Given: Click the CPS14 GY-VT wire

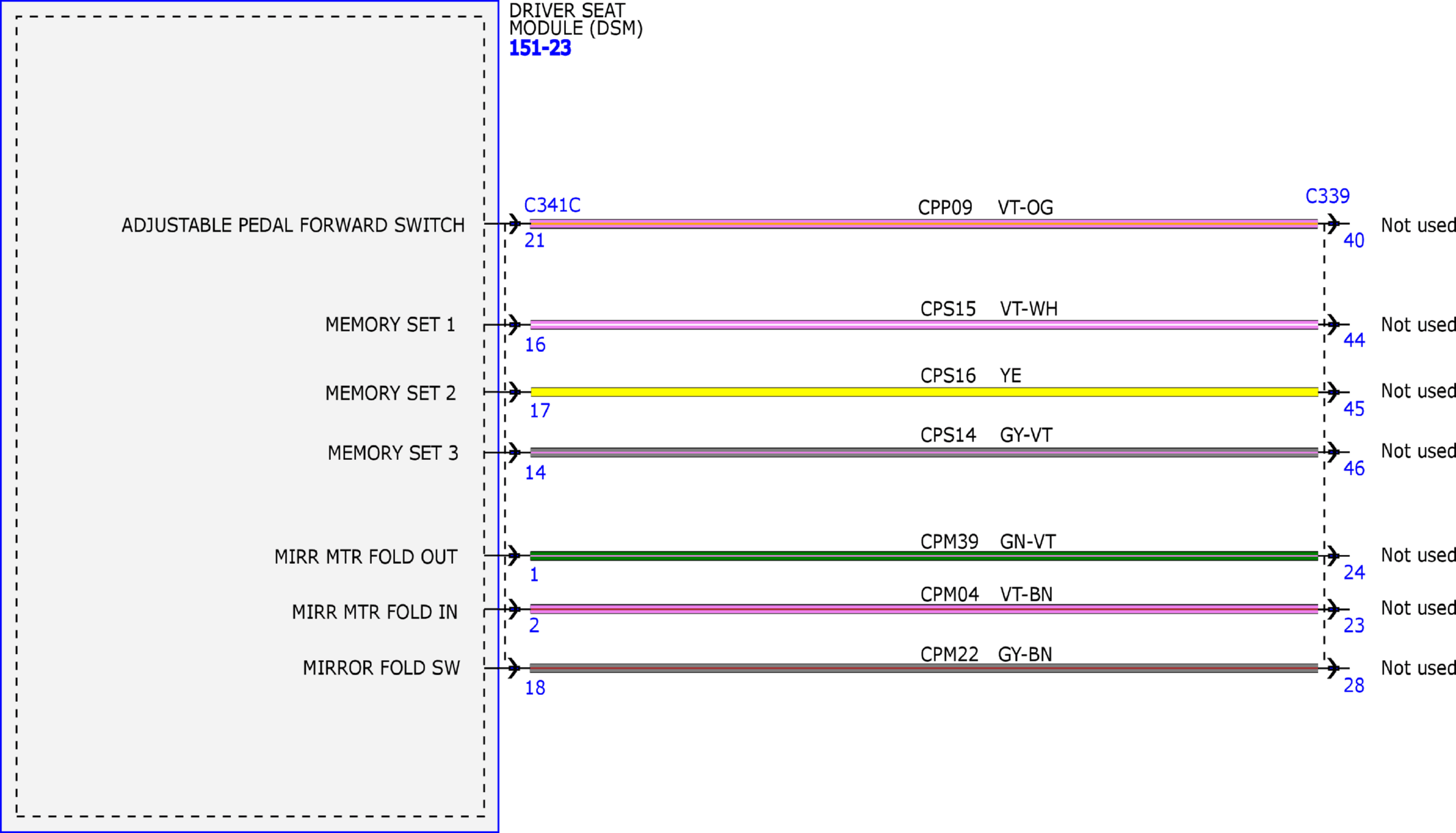Looking at the screenshot, I should click(924, 452).
